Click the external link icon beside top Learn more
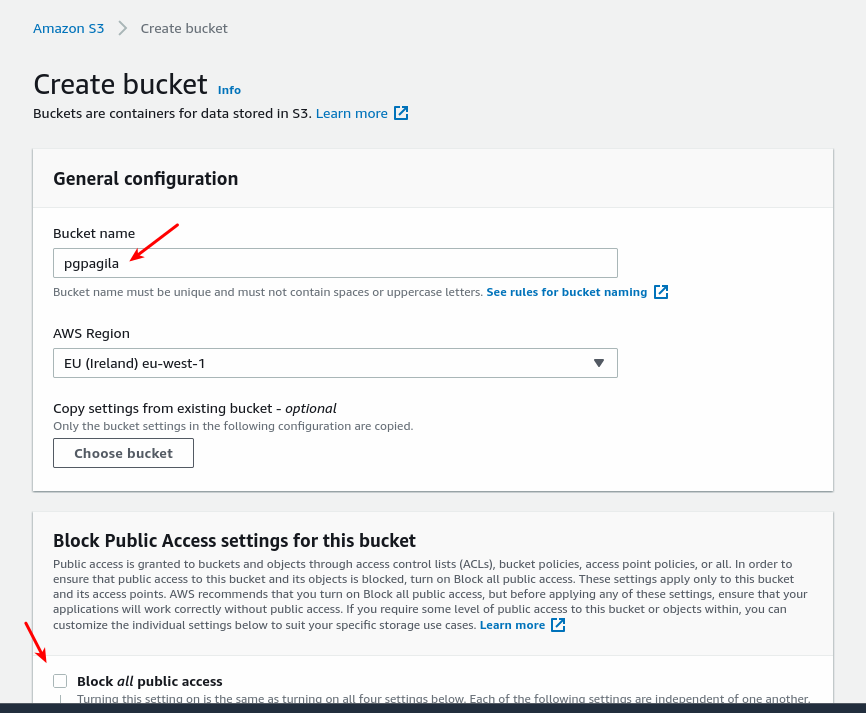 [x=400, y=113]
